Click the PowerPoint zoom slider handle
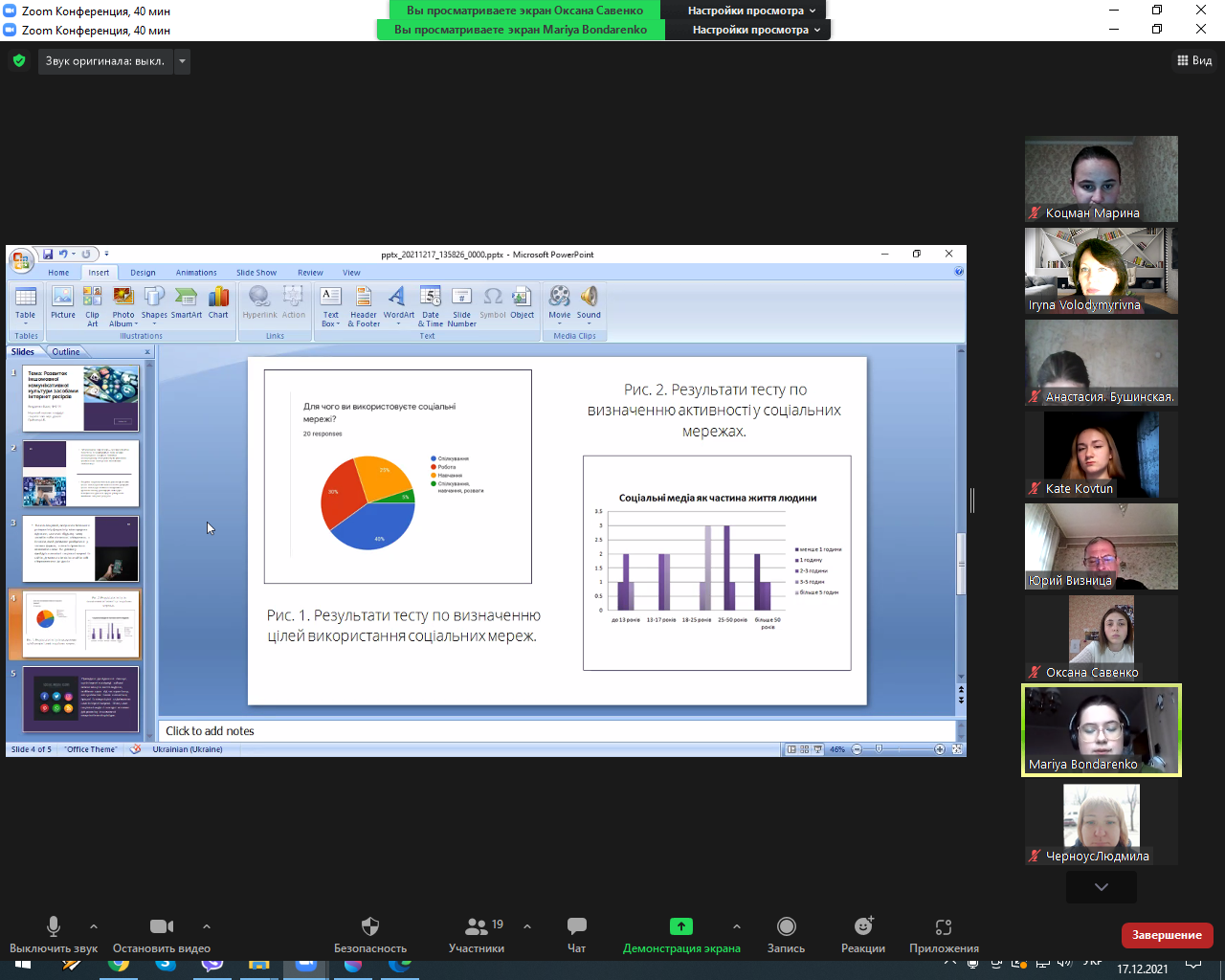Screen dimensions: 1225x980 click(x=879, y=749)
